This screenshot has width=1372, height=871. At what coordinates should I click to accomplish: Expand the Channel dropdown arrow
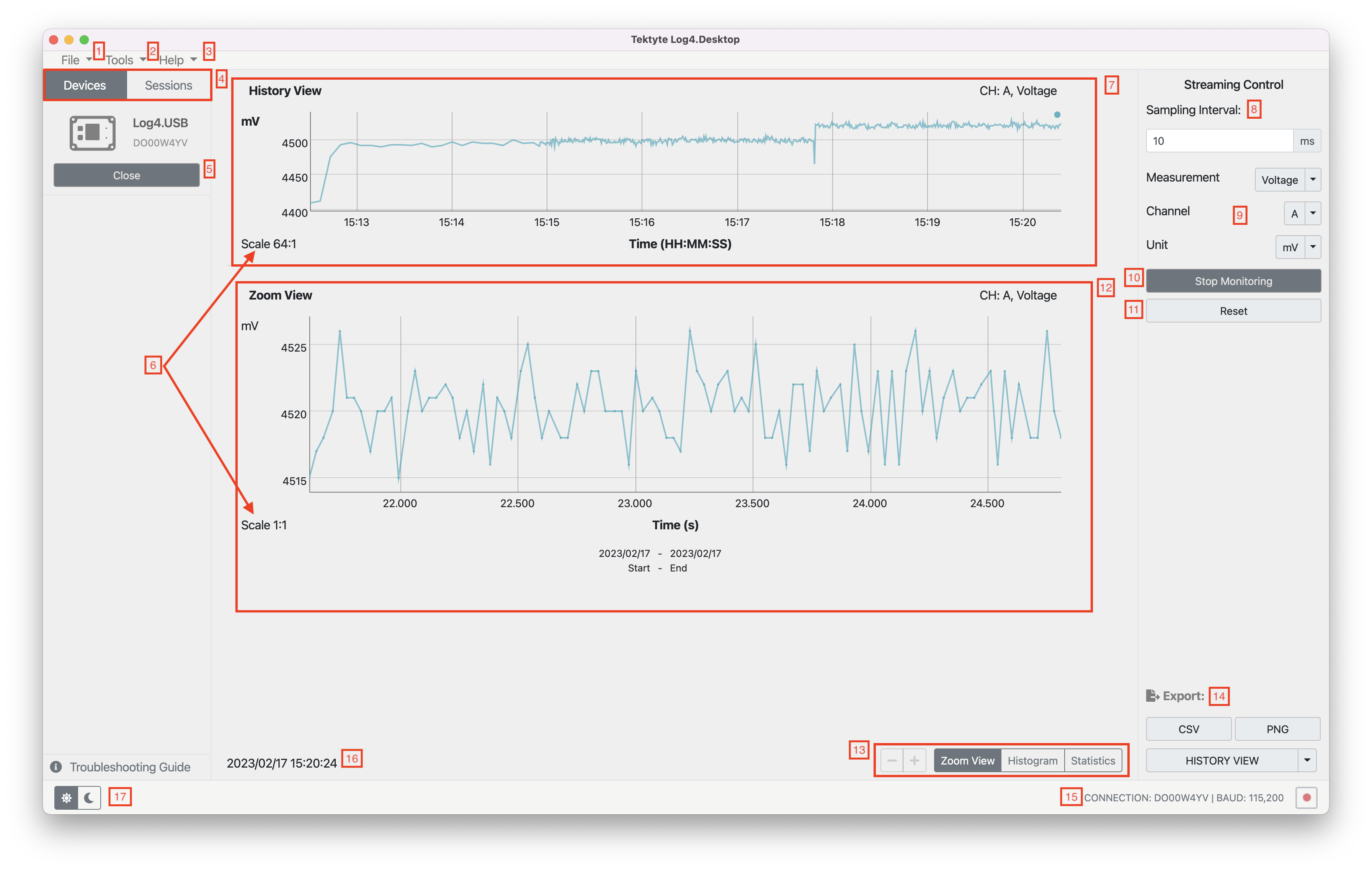point(1313,213)
